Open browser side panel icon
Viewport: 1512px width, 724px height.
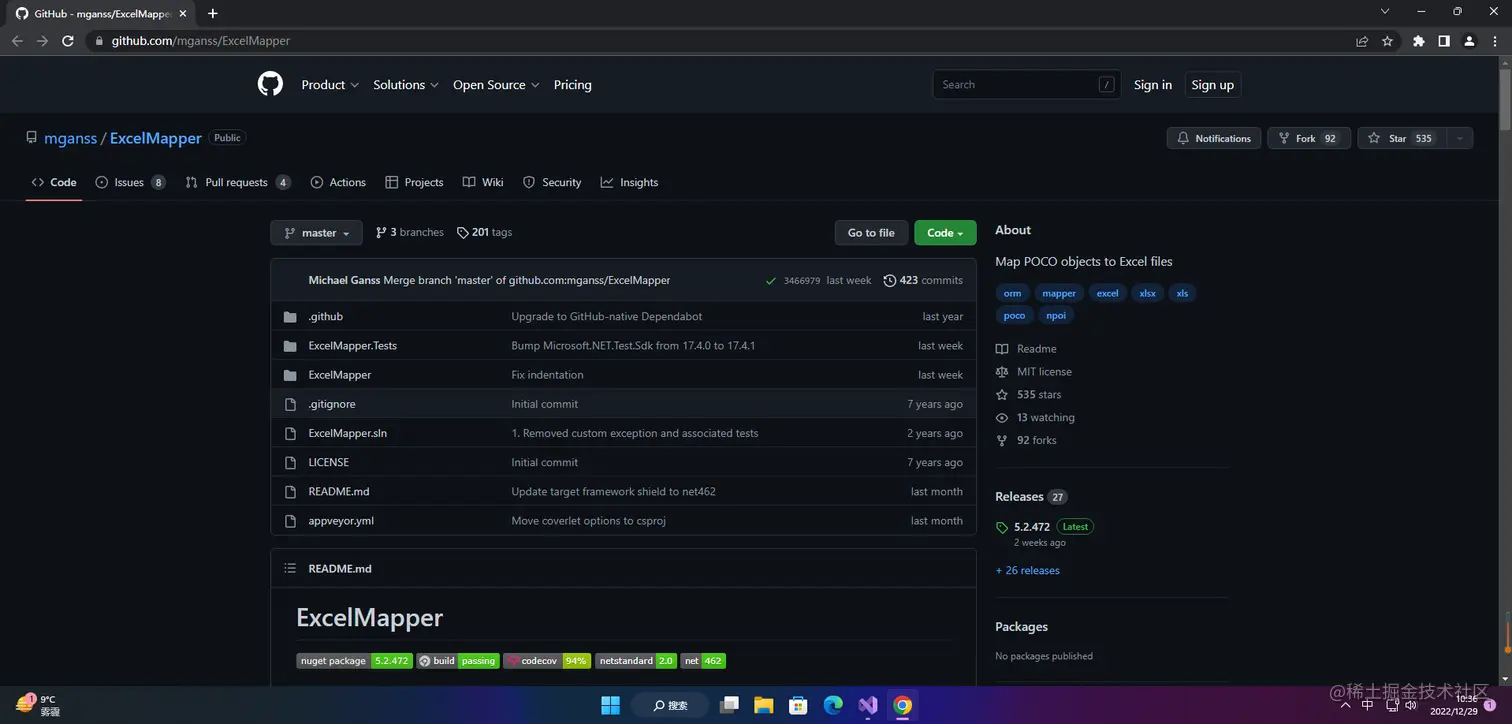click(x=1444, y=41)
